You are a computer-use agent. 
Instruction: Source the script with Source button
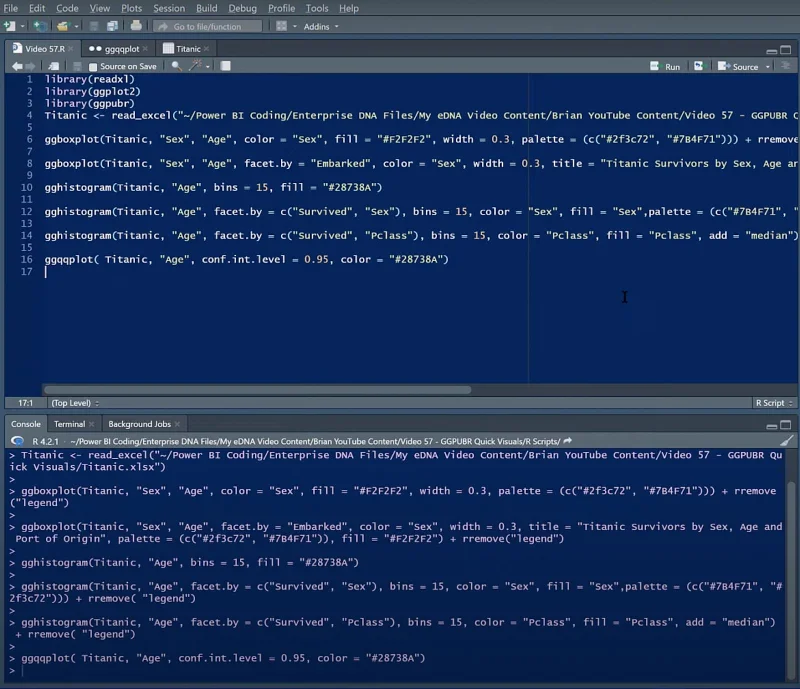coord(738,66)
